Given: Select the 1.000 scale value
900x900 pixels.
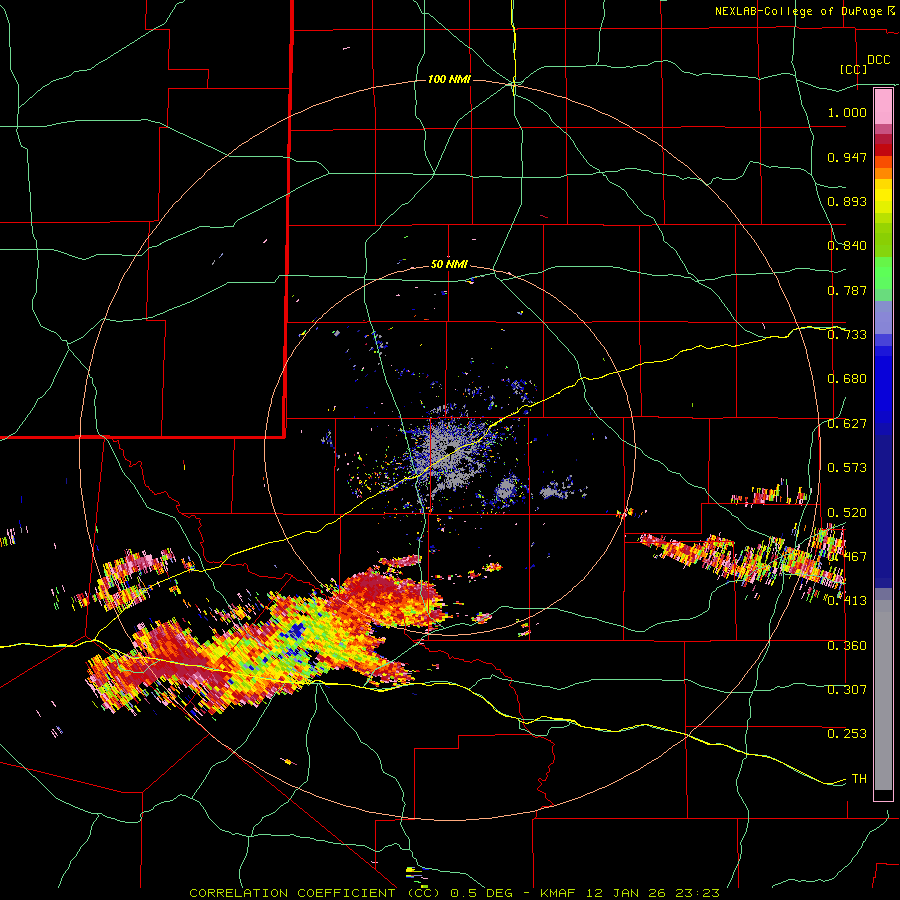Looking at the screenshot, I should pyautogui.click(x=847, y=112).
